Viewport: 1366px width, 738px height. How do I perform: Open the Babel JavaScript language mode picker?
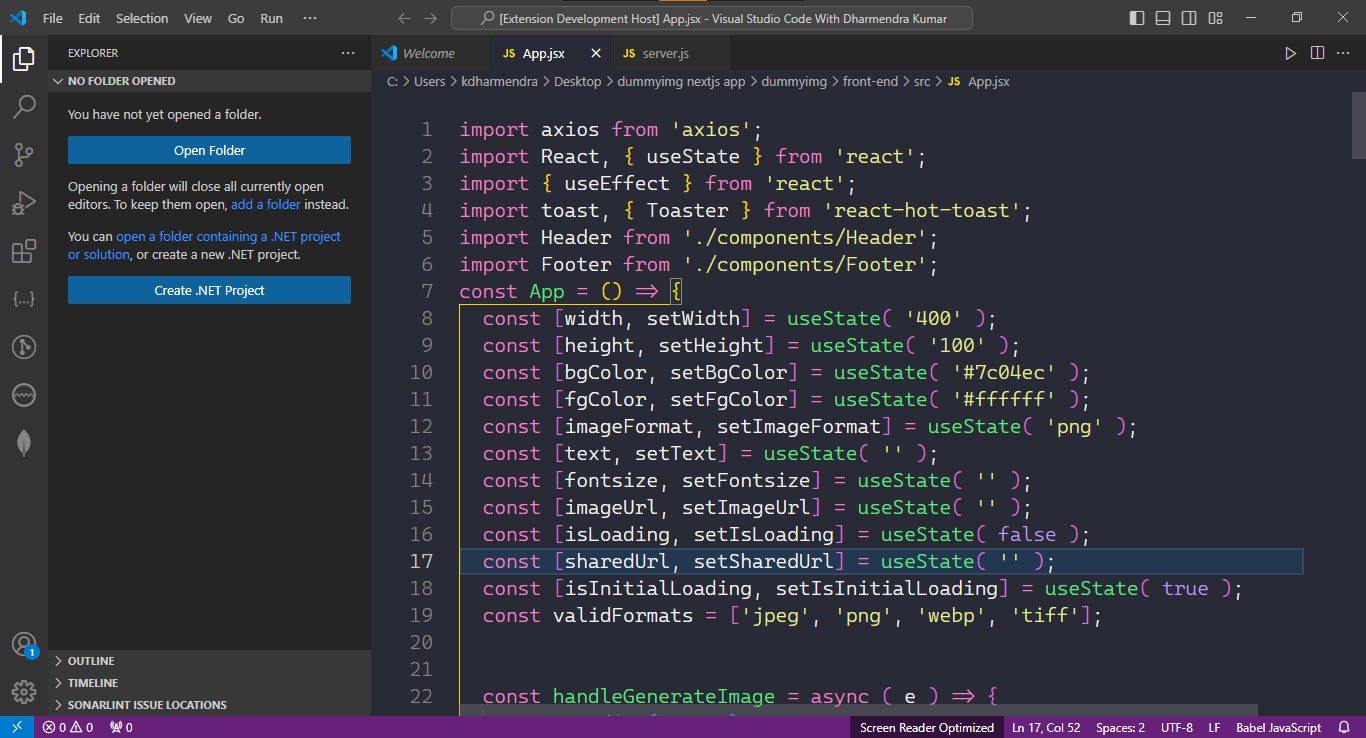tap(1279, 727)
